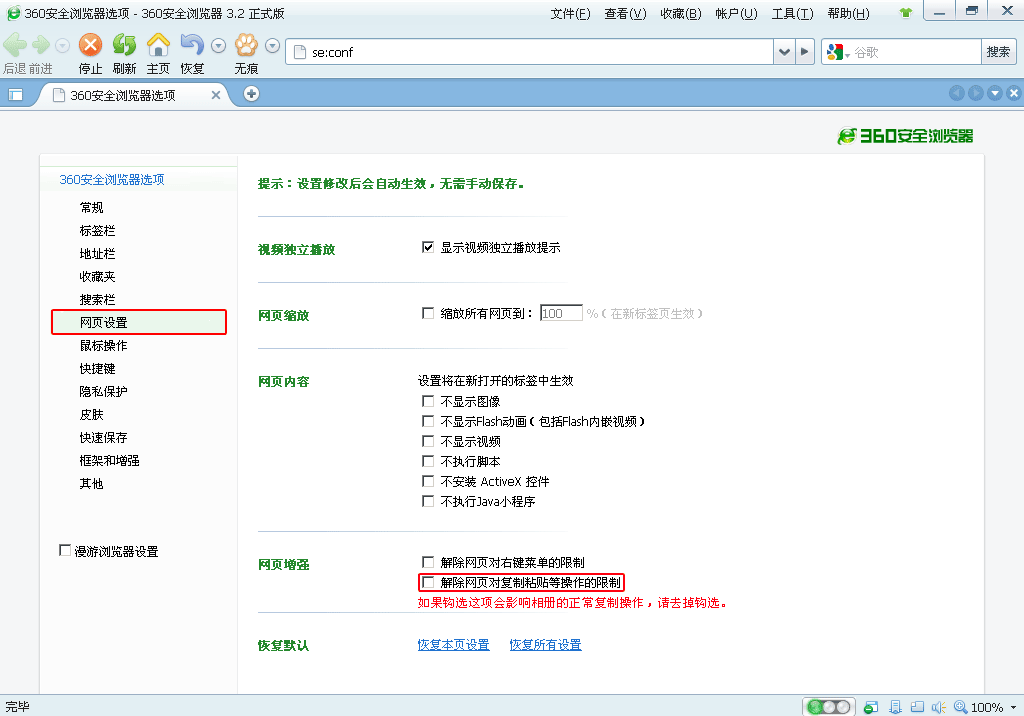Open the zoom level dropdown at 100%
1024x716 pixels.
[x=1014, y=707]
